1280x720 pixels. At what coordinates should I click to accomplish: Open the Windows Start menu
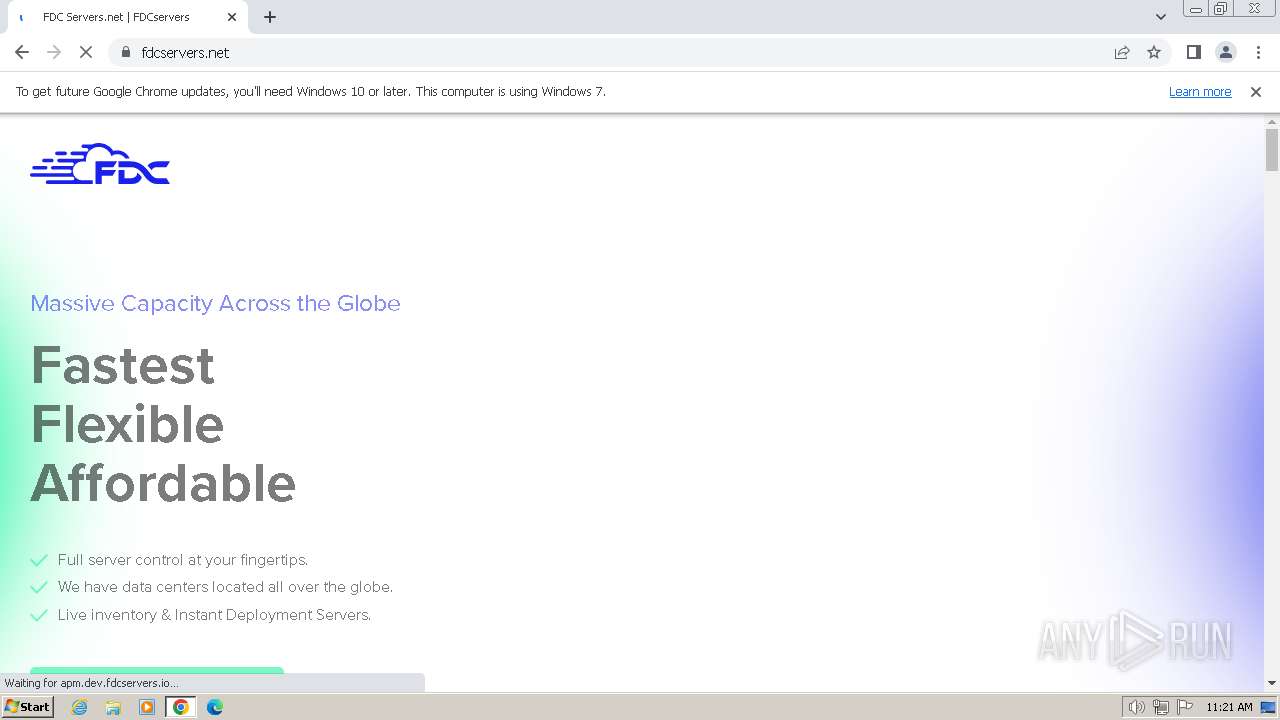(27, 706)
